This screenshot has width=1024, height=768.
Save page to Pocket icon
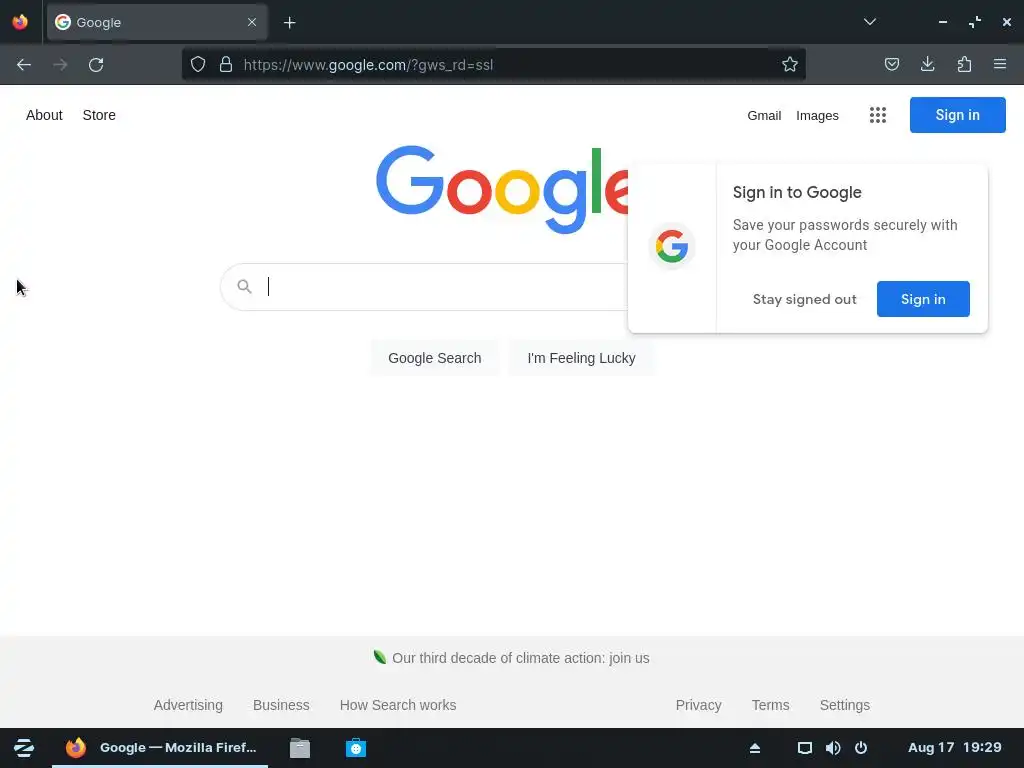pyautogui.click(x=891, y=64)
